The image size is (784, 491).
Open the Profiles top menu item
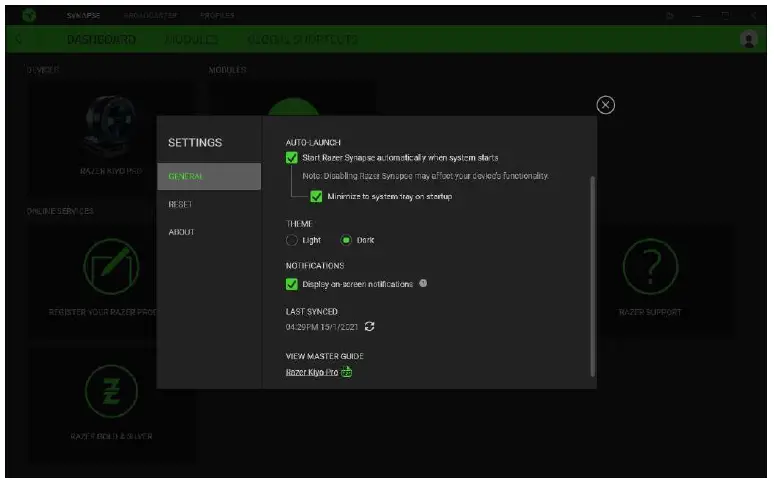(218, 16)
